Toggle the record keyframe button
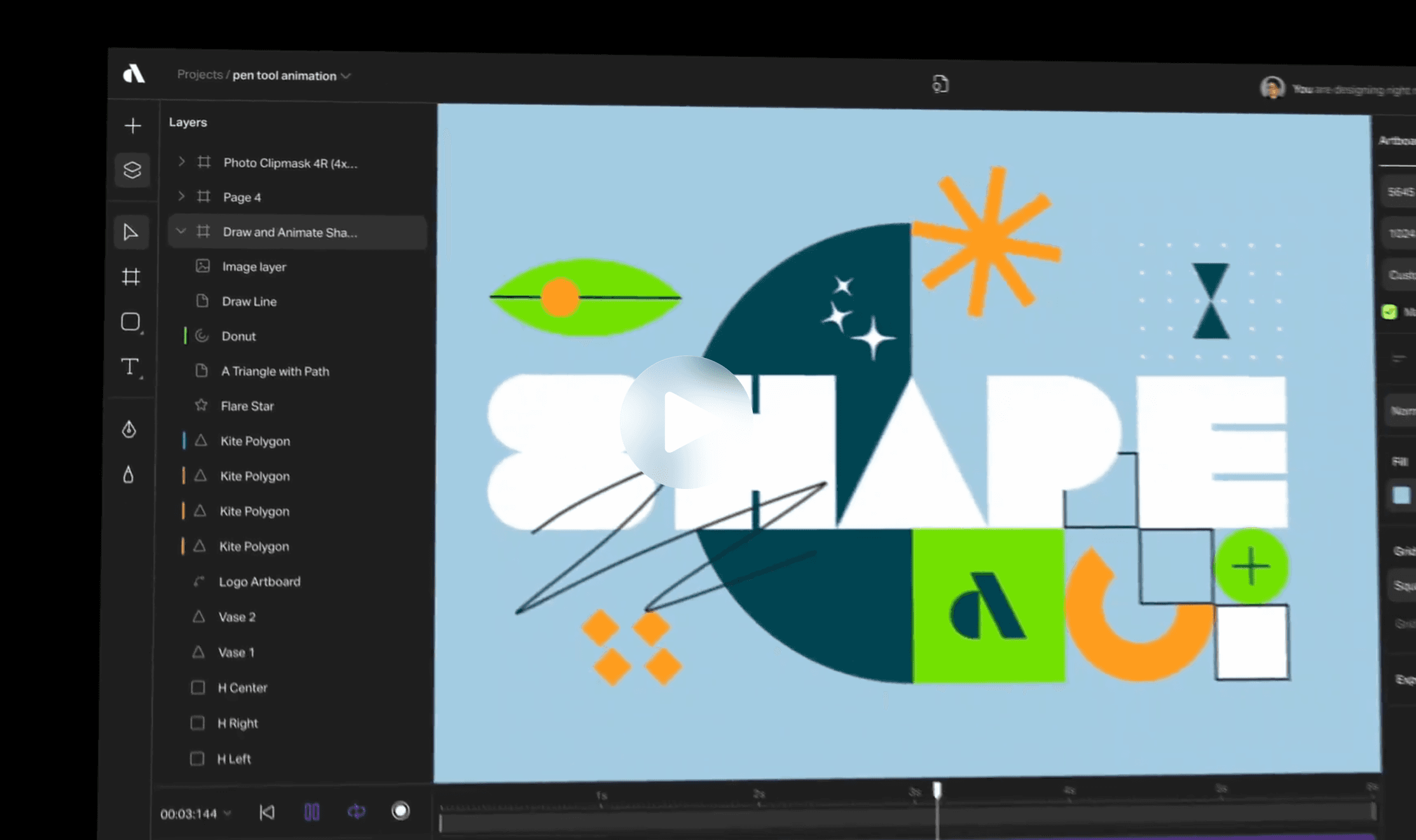 point(401,811)
